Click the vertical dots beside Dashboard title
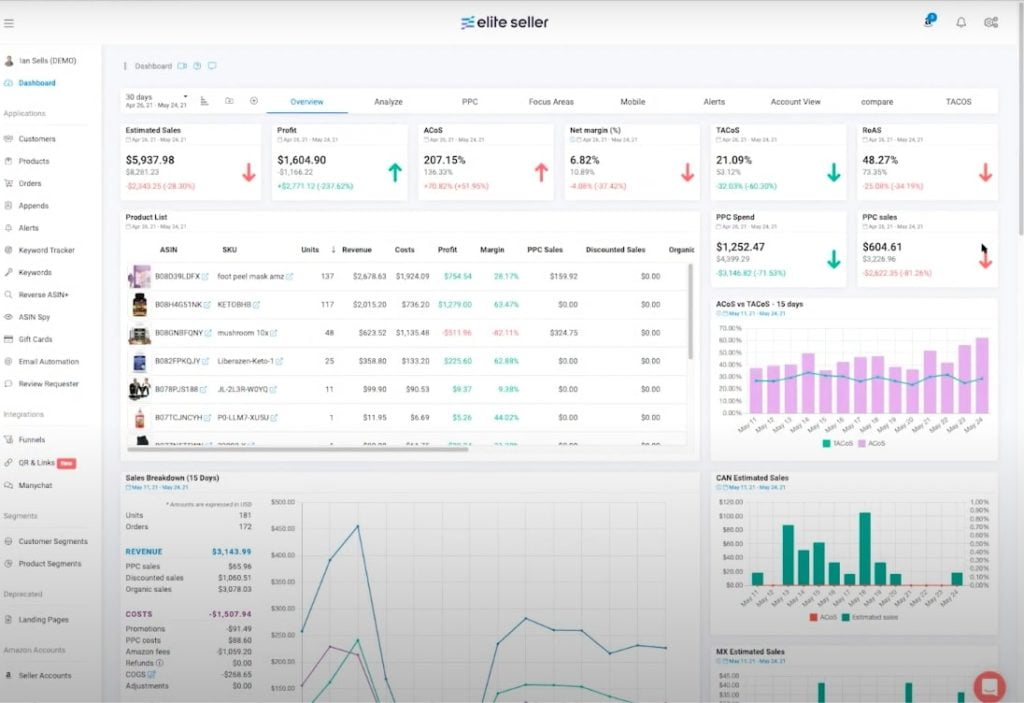Image resolution: width=1024 pixels, height=703 pixels. pyautogui.click(x=125, y=66)
